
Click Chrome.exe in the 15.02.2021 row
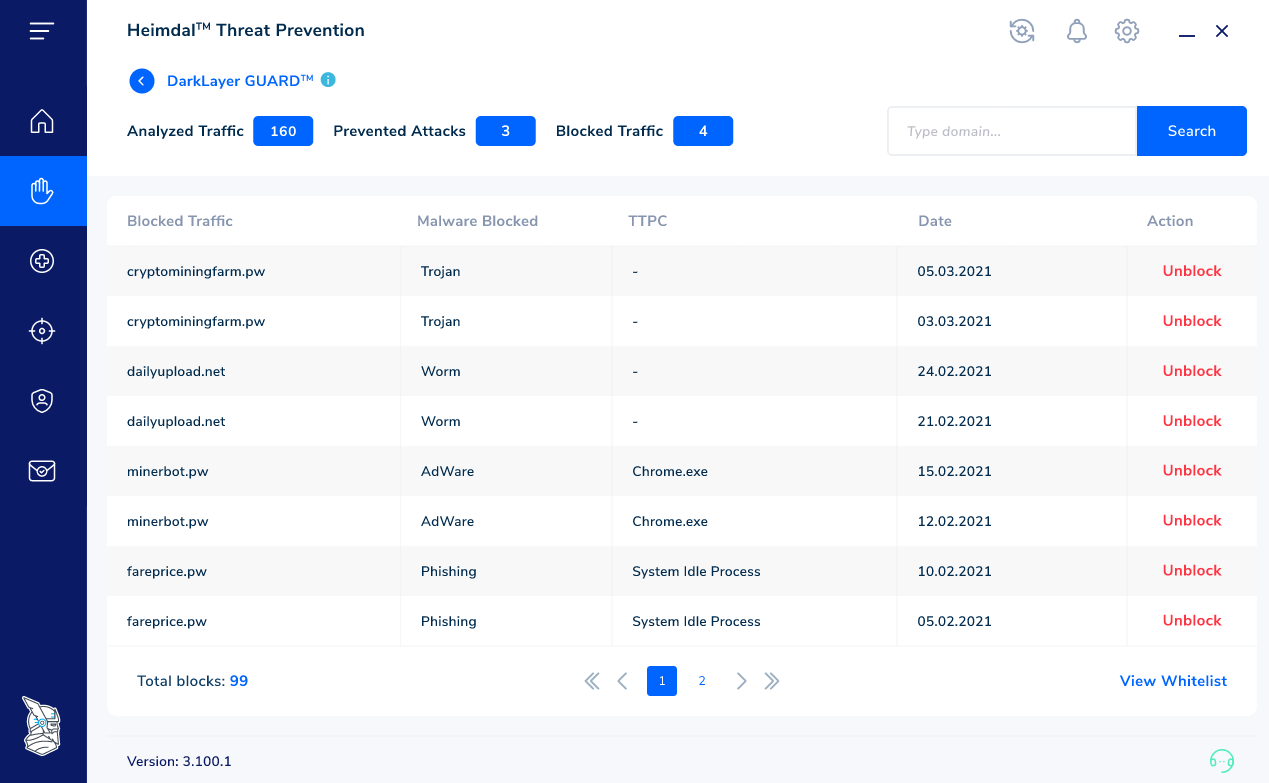670,471
